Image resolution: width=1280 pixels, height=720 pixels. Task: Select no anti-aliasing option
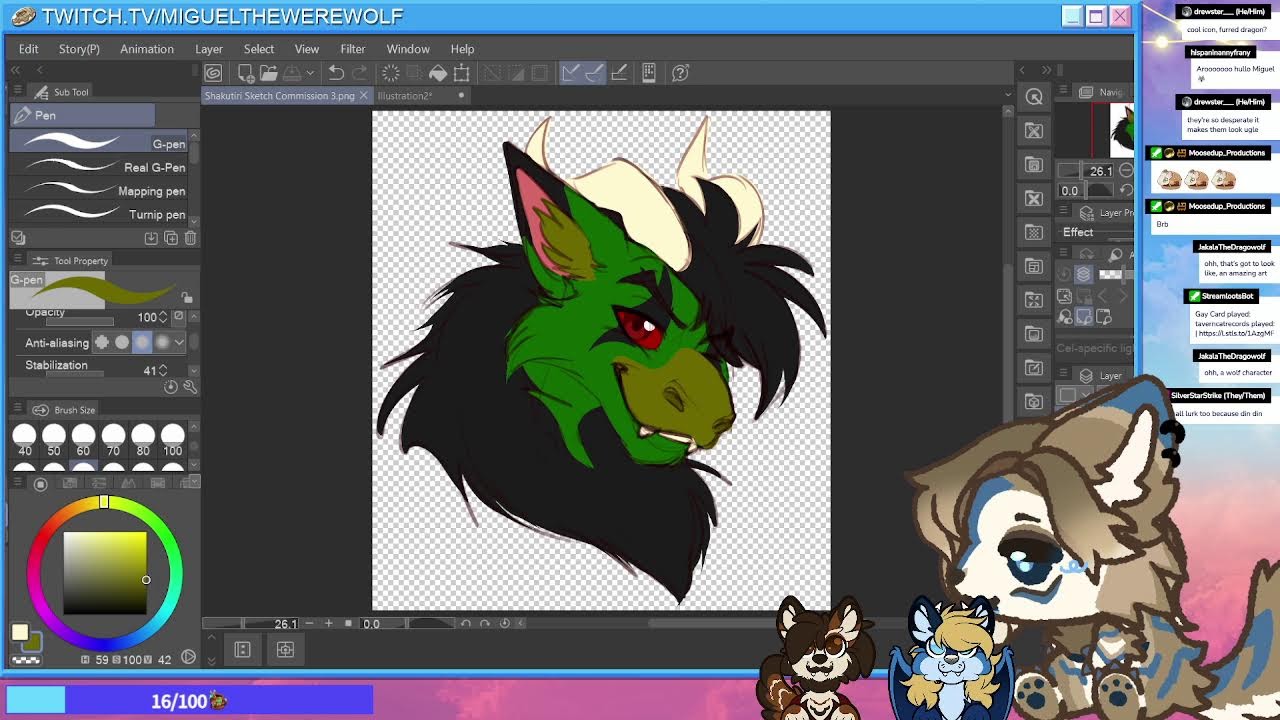[102, 342]
